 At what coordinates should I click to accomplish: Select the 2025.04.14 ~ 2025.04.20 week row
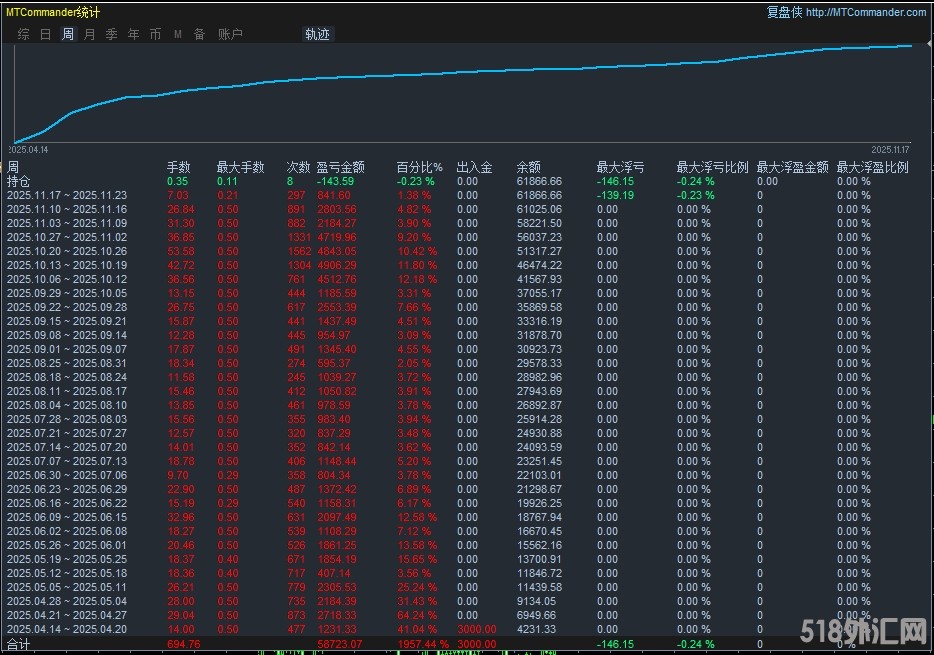point(67,629)
